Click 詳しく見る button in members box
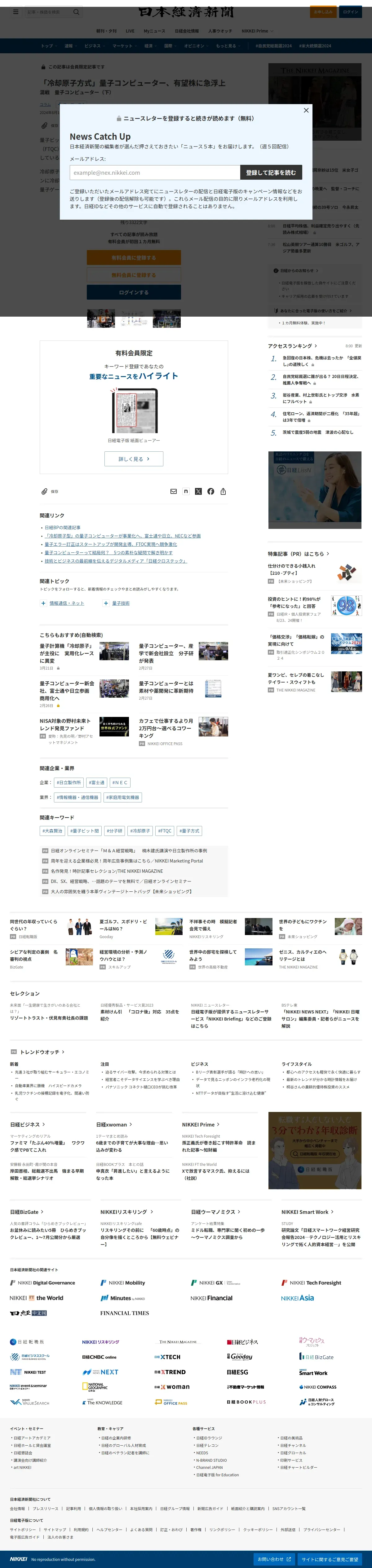The image size is (372, 1568). 133,459
